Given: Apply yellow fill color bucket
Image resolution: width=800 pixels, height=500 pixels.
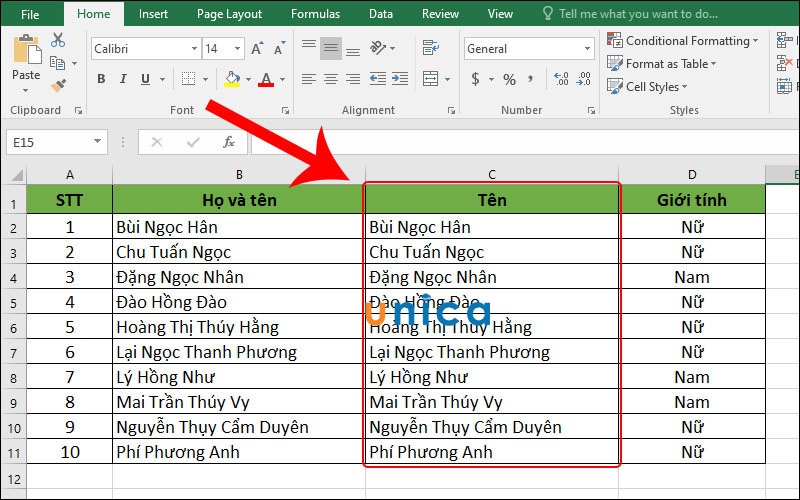Looking at the screenshot, I should click(x=232, y=79).
